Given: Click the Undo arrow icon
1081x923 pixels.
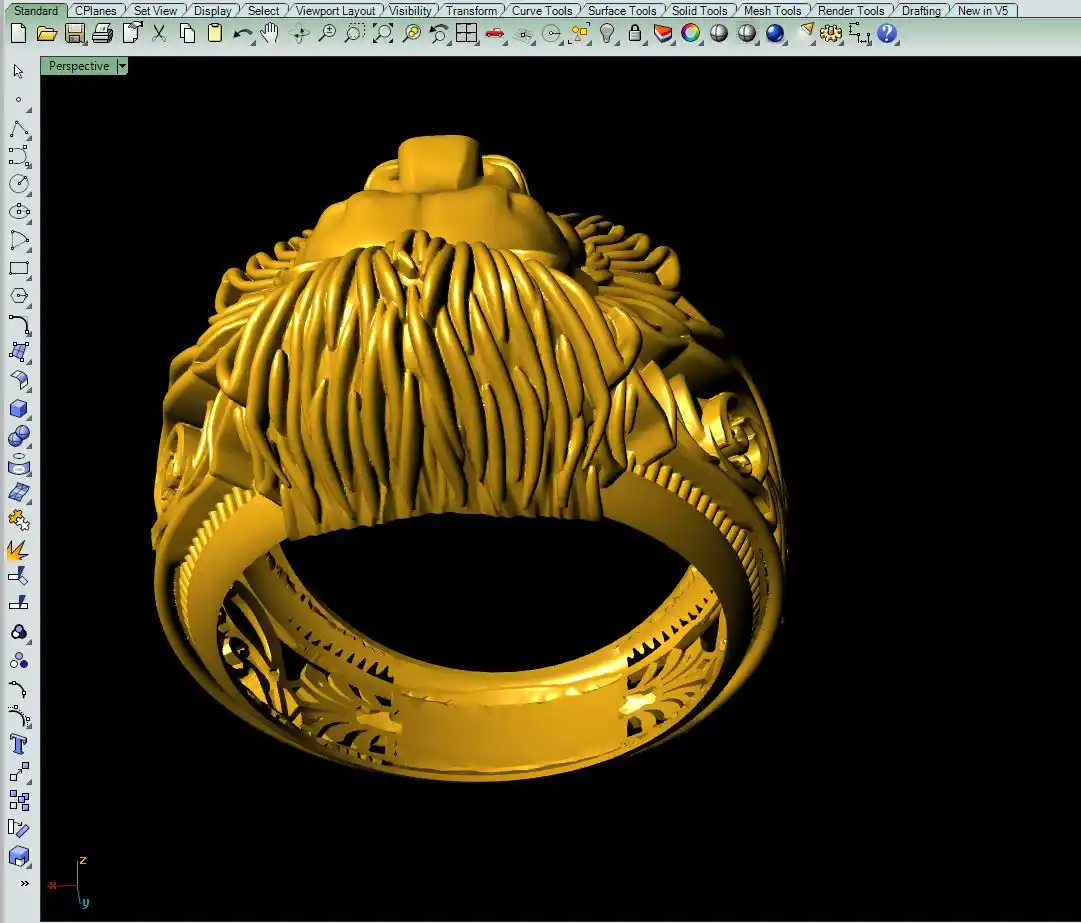Looking at the screenshot, I should pyautogui.click(x=242, y=33).
